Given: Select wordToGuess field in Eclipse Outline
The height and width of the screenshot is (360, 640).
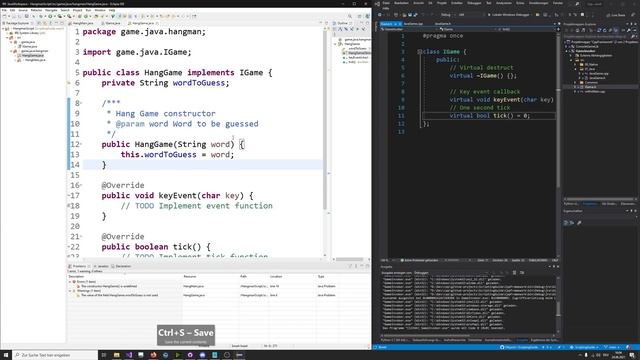Looking at the screenshot, I should (357, 49).
